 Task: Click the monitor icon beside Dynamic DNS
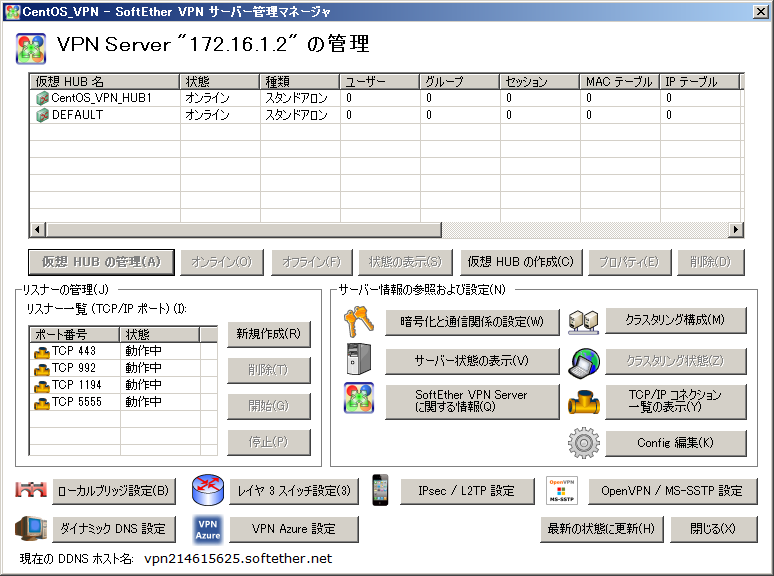point(31,528)
